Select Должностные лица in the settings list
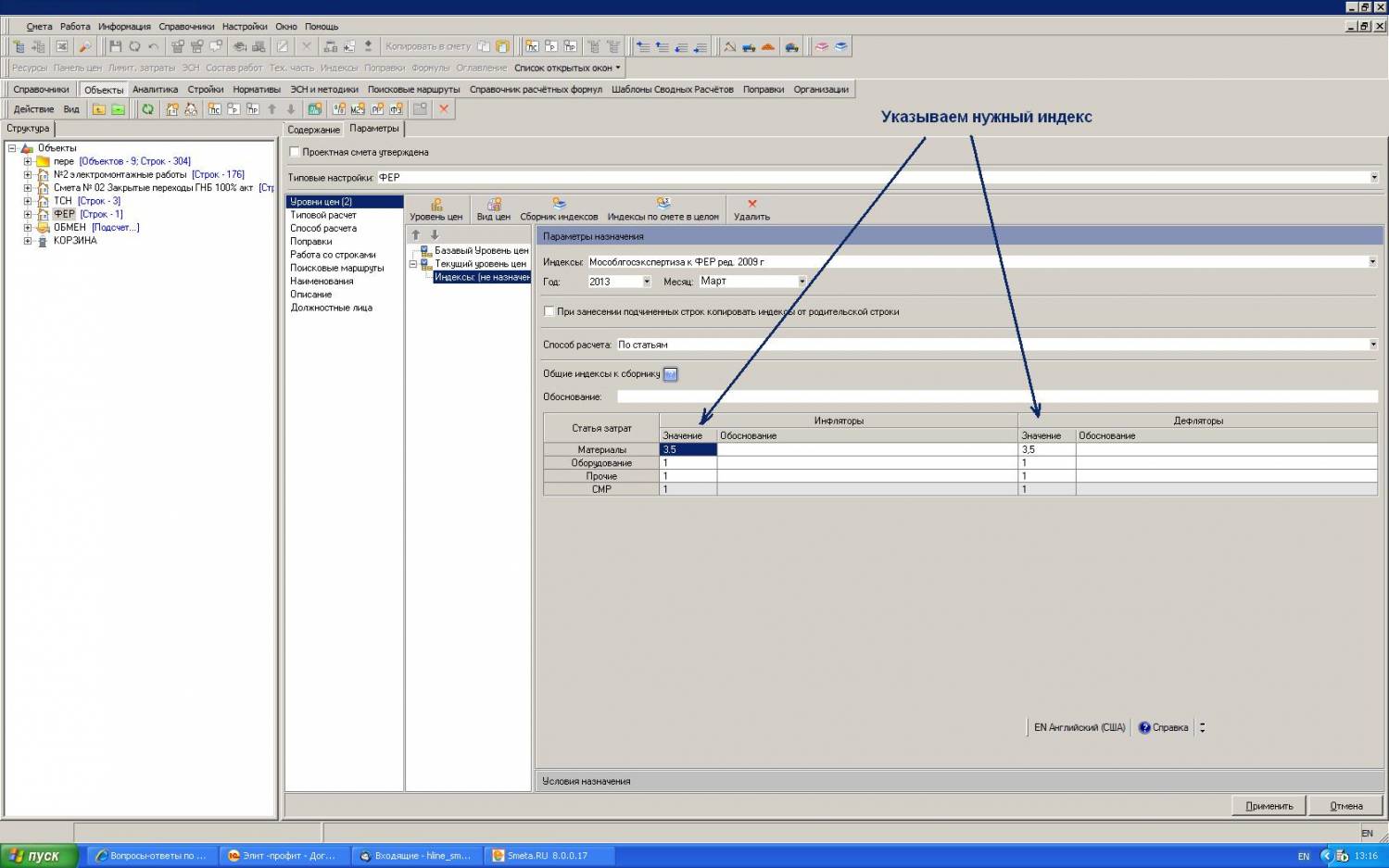The width and height of the screenshot is (1389, 868). pyautogui.click(x=331, y=308)
